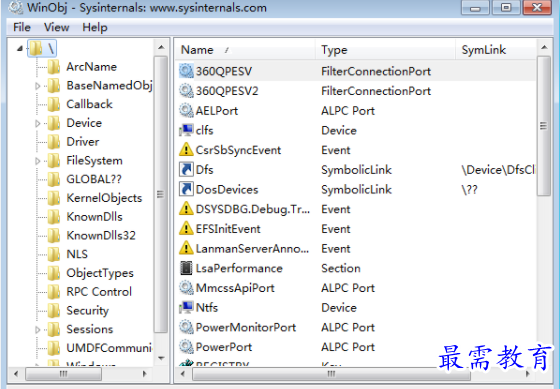Select the LsaPerformance name text
This screenshot has width=560, height=389.
pos(239,268)
